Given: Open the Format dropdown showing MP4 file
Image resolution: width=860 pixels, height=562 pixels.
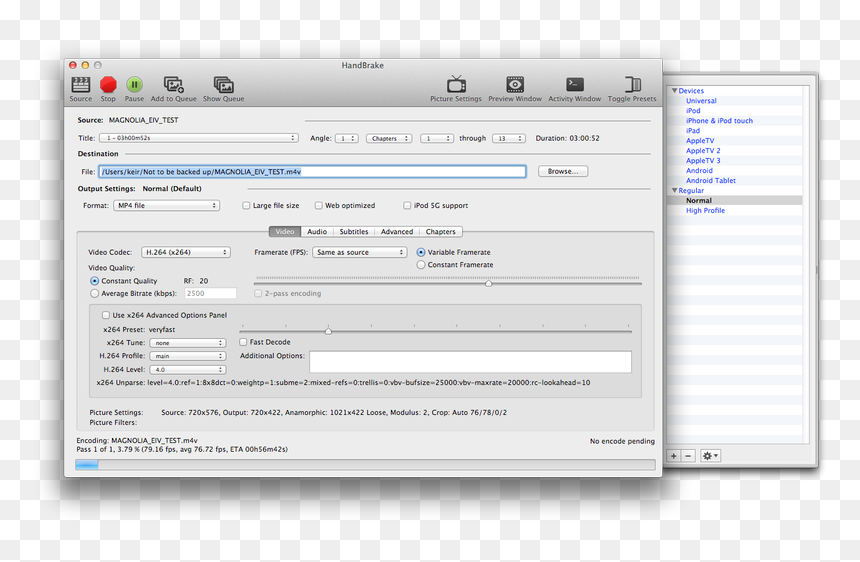Looking at the screenshot, I should 167,206.
